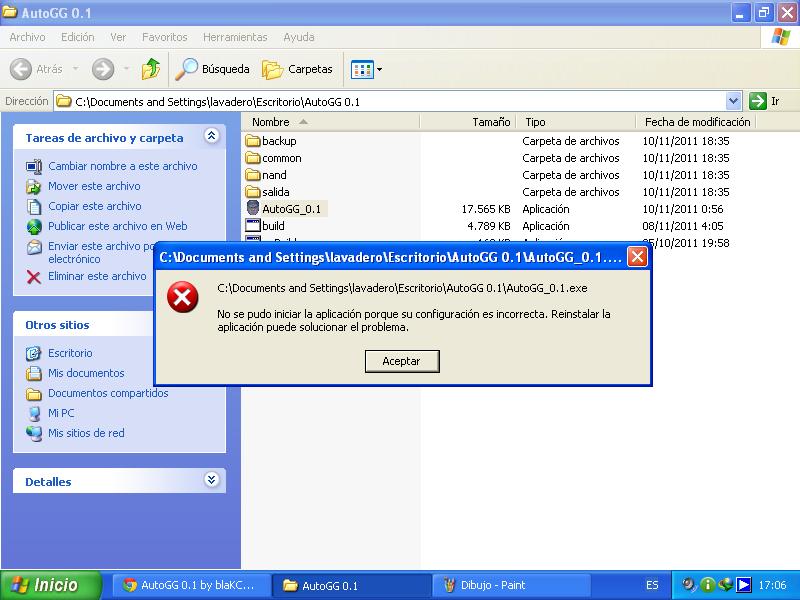Open Mis documentos in Otros sitios
This screenshot has width=800, height=600.
tap(86, 373)
